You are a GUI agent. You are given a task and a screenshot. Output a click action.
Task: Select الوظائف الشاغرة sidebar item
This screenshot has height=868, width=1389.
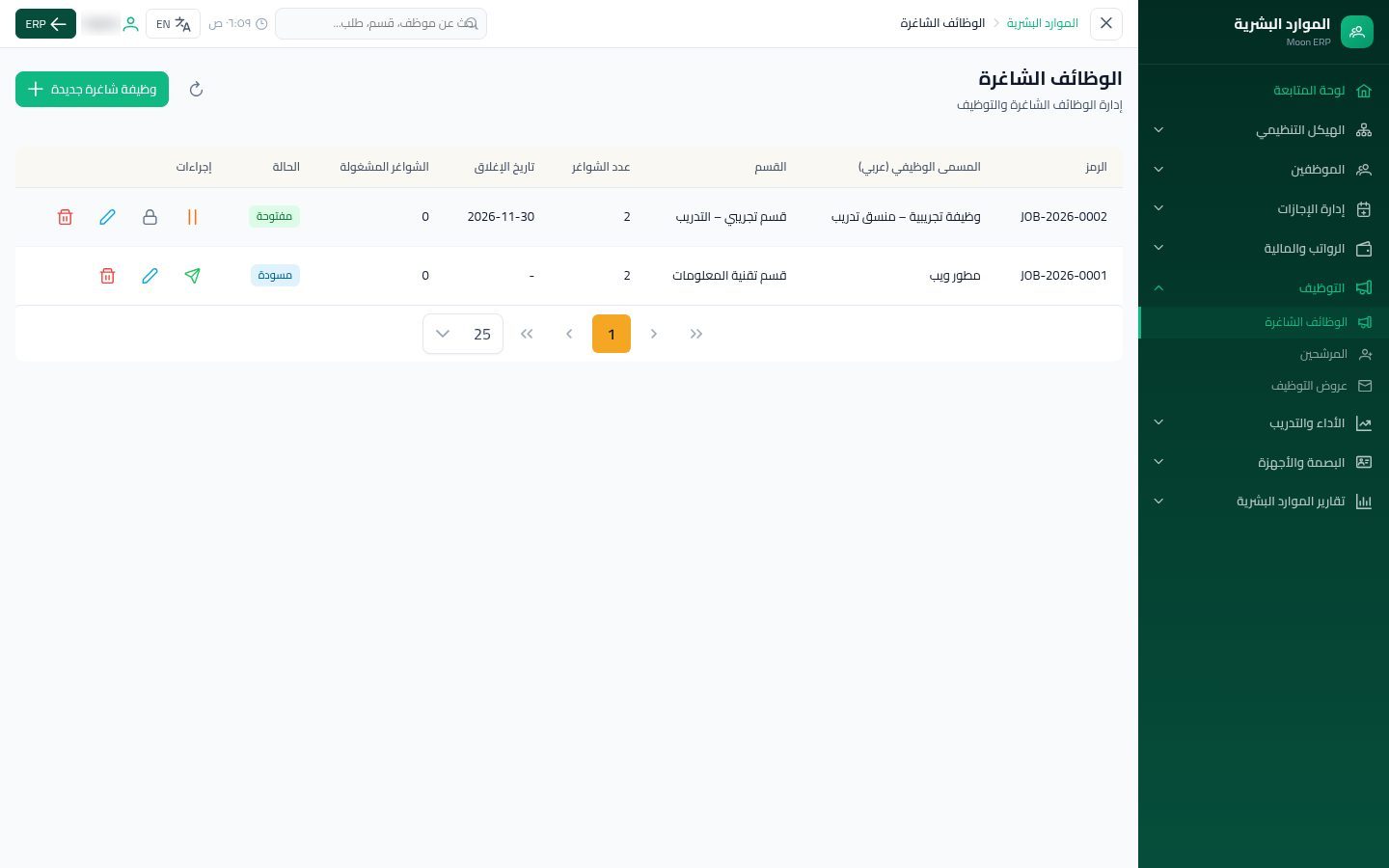1264,322
